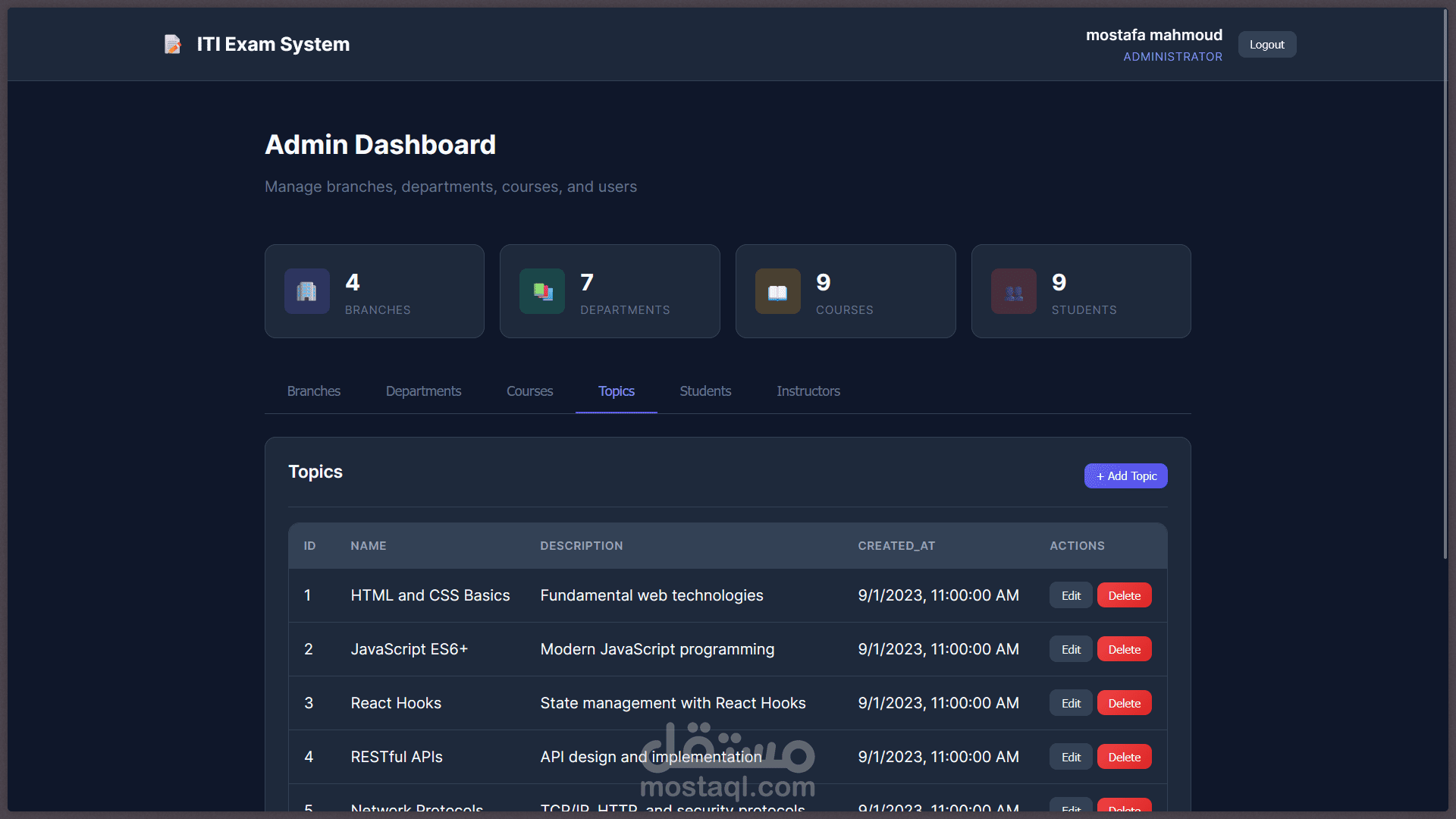Image resolution: width=1456 pixels, height=819 pixels.
Task: Click the Branches building icon
Action: [x=306, y=291]
